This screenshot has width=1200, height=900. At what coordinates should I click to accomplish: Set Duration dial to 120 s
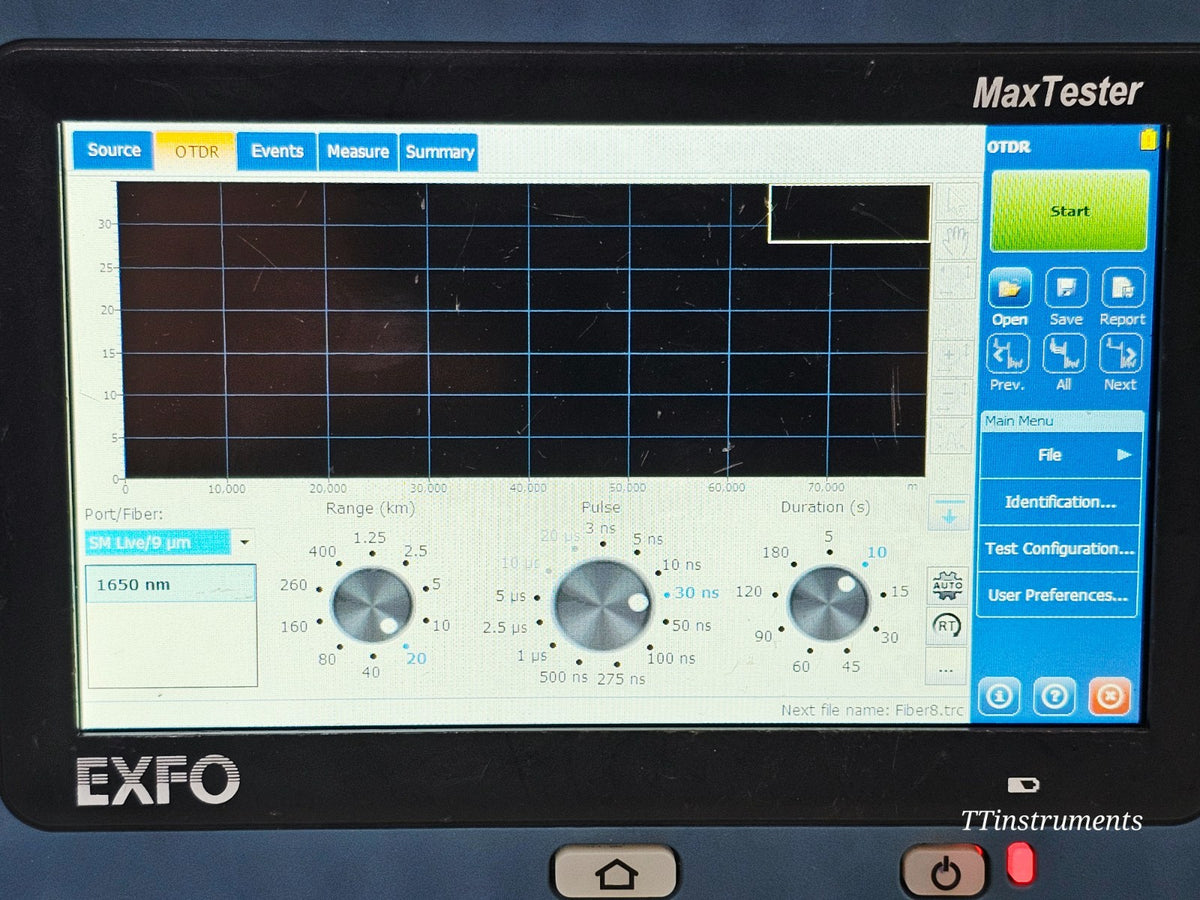click(749, 591)
